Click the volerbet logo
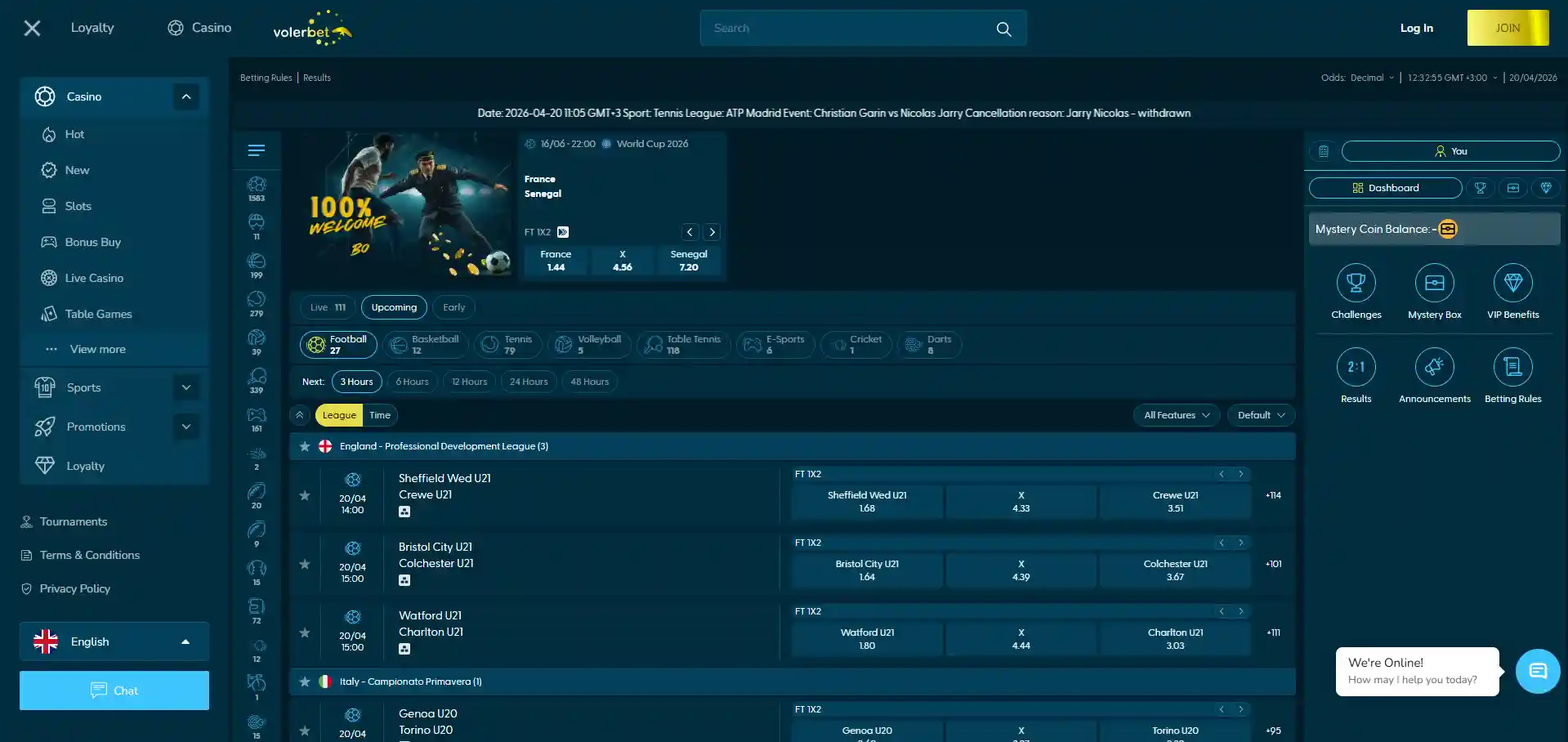 tap(312, 29)
